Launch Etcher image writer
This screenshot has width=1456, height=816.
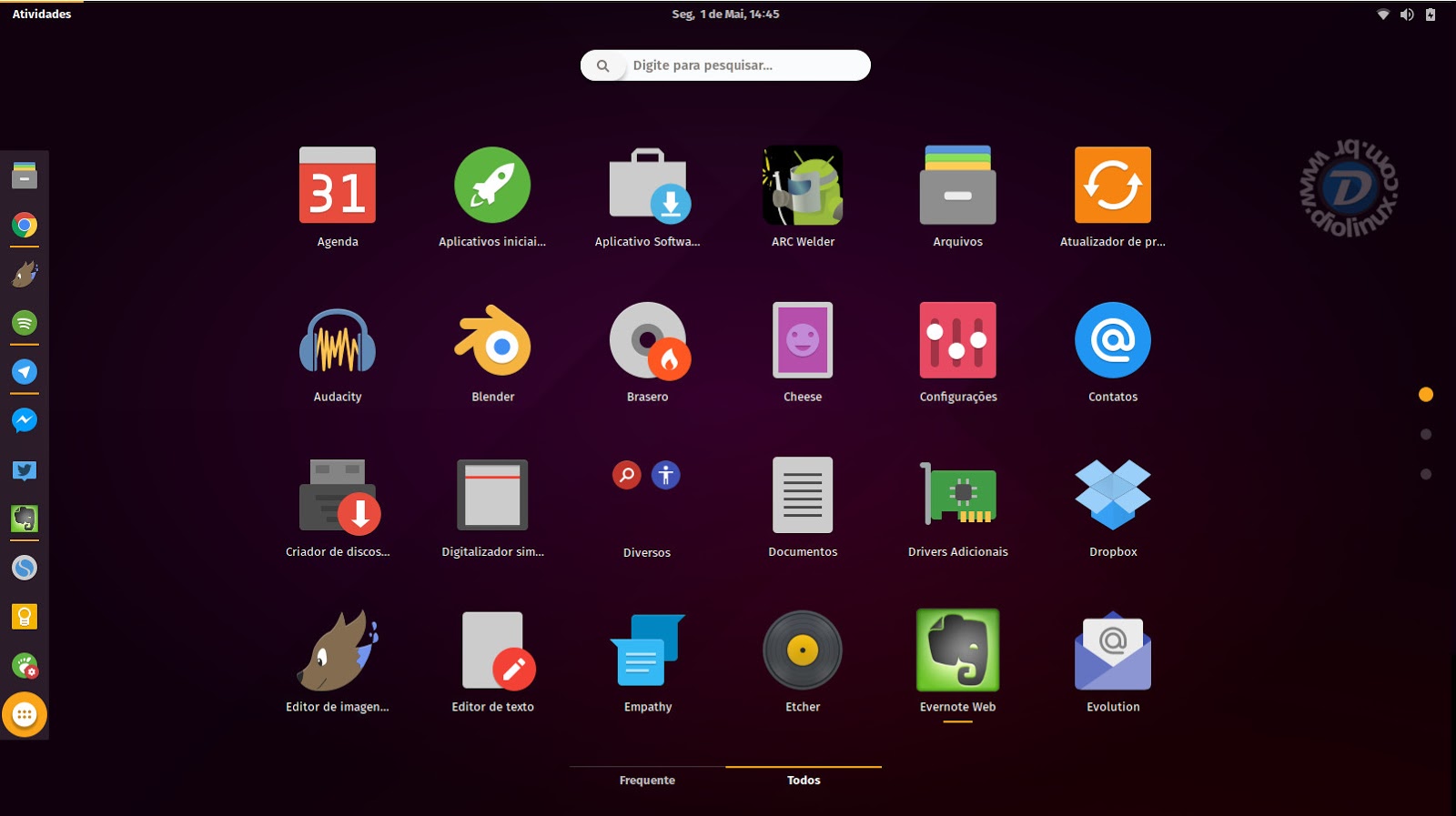[x=803, y=651]
